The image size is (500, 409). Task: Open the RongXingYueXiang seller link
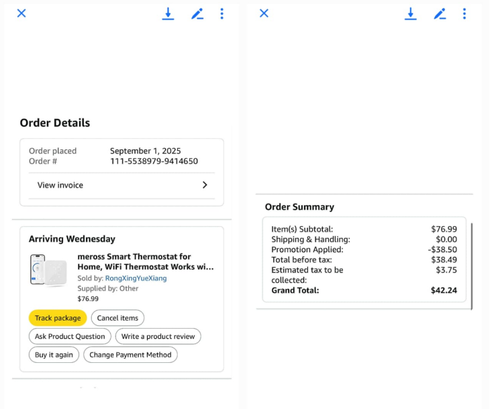coord(136,278)
